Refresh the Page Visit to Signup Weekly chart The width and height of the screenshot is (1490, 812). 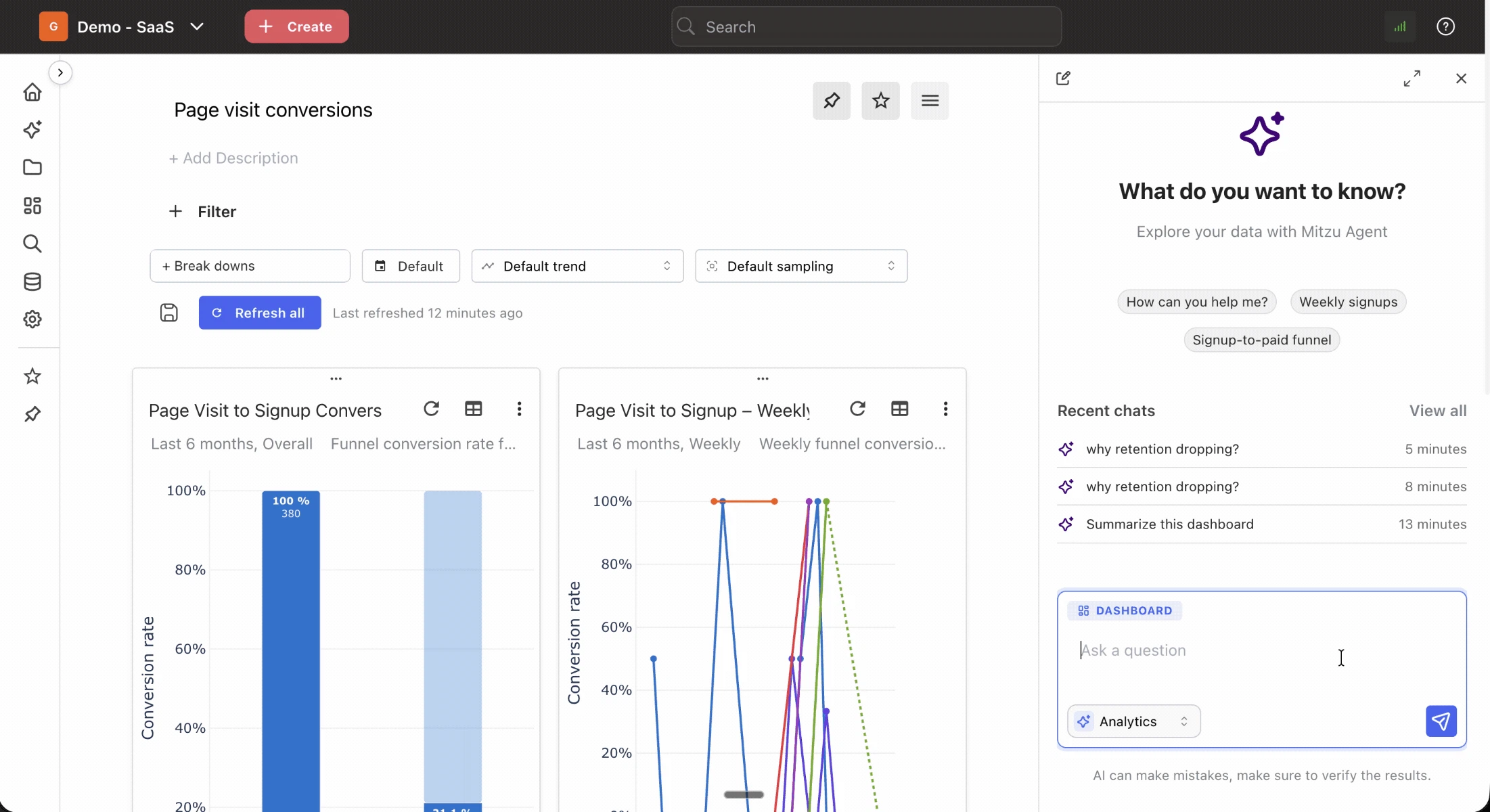(857, 409)
